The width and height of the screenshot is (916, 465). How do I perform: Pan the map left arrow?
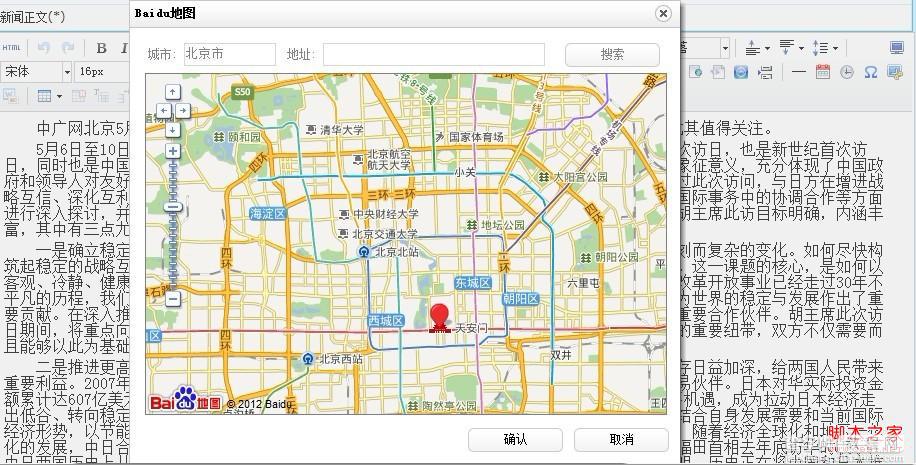[164, 110]
